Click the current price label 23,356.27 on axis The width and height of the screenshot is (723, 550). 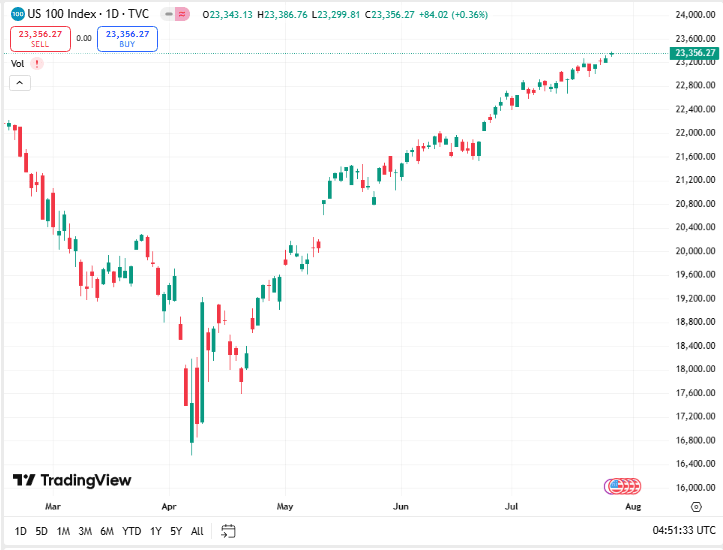pyautogui.click(x=694, y=53)
